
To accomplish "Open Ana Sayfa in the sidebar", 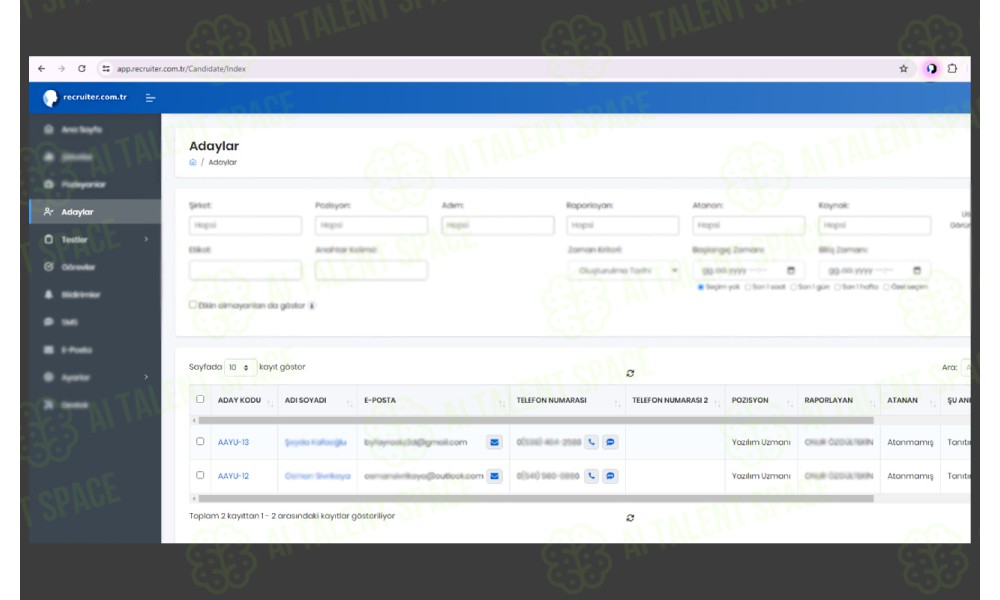I will pos(81,129).
